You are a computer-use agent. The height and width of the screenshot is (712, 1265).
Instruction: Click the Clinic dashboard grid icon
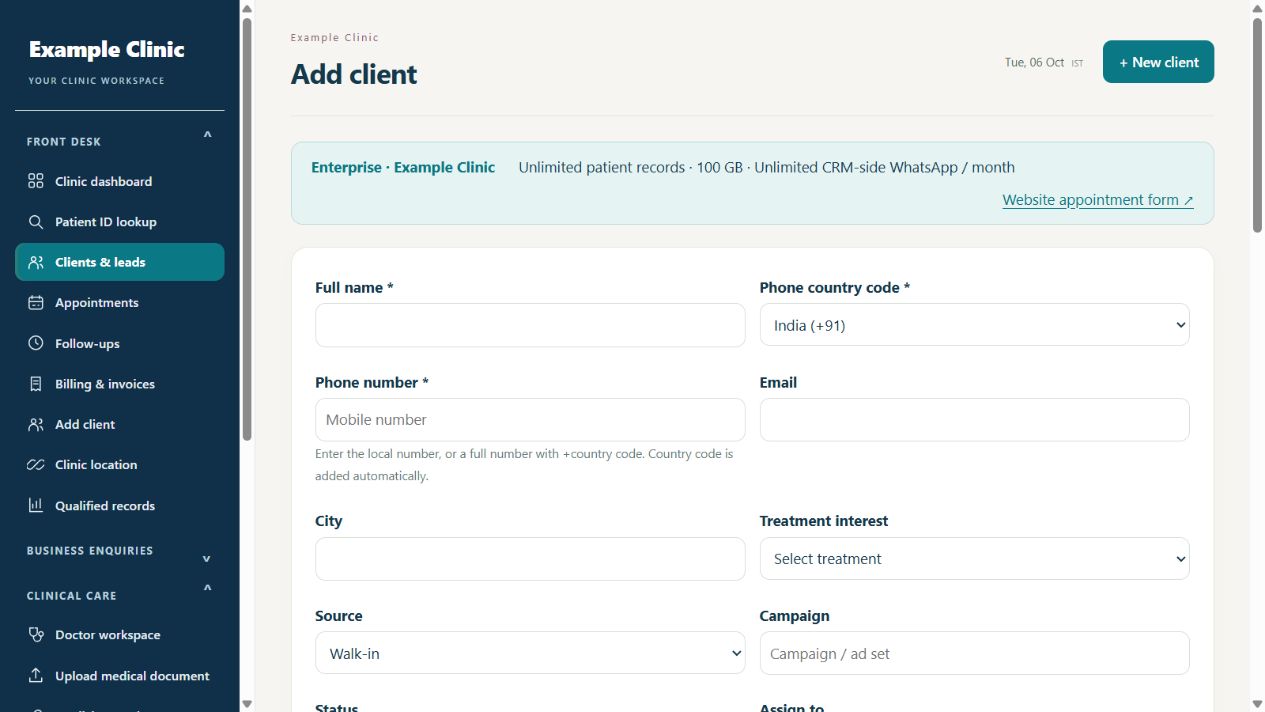point(36,181)
